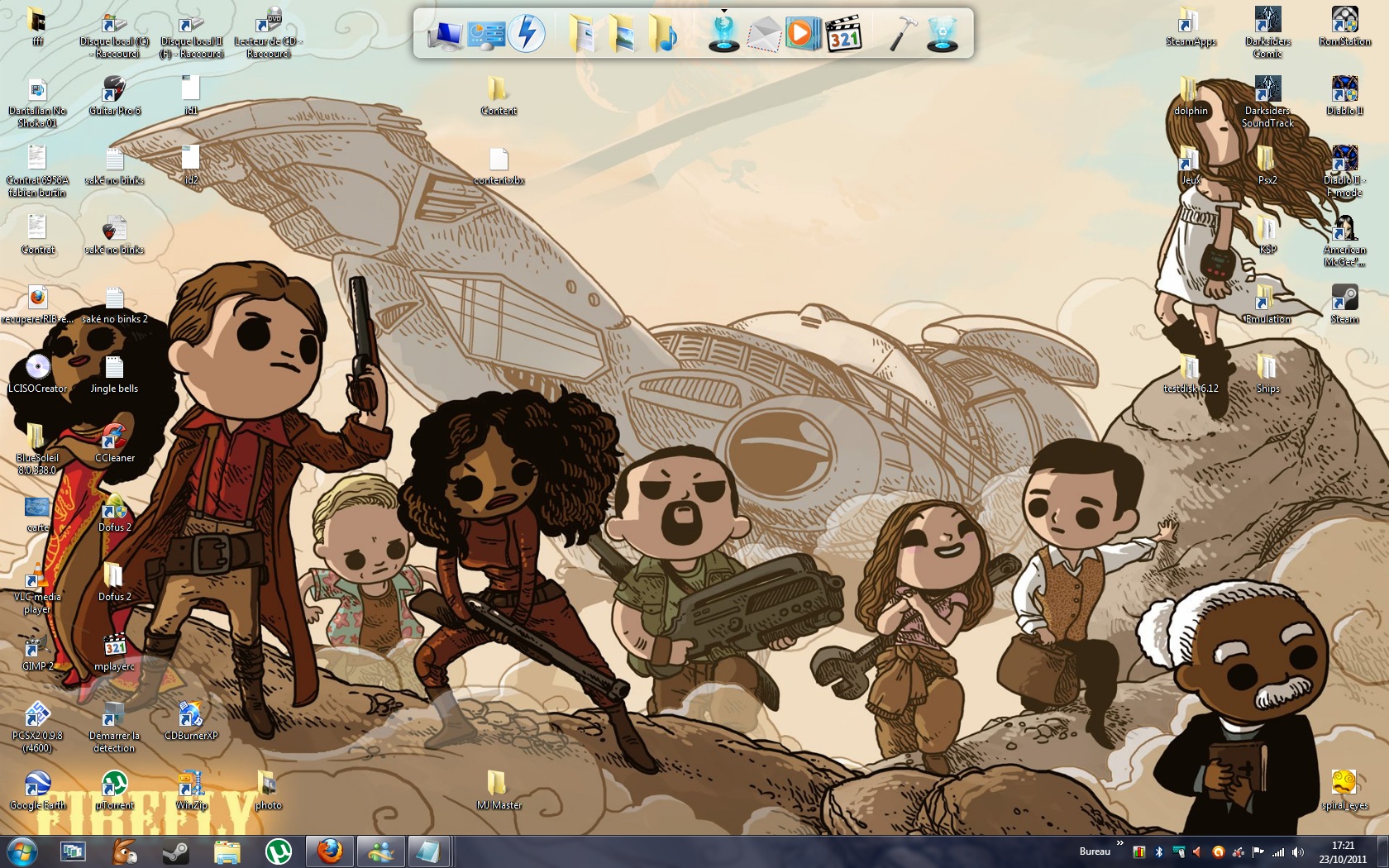Open the Guitar Pro 6 desktop shortcut
The width and height of the screenshot is (1389, 868).
114,95
